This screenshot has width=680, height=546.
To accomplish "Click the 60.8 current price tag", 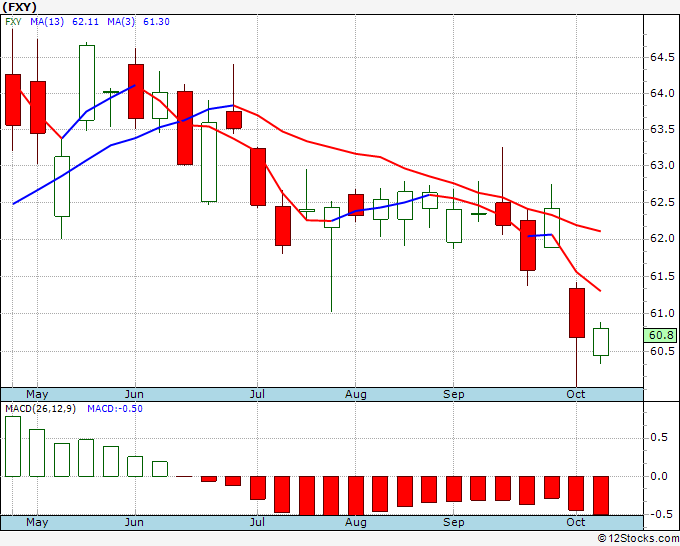I will click(661, 335).
